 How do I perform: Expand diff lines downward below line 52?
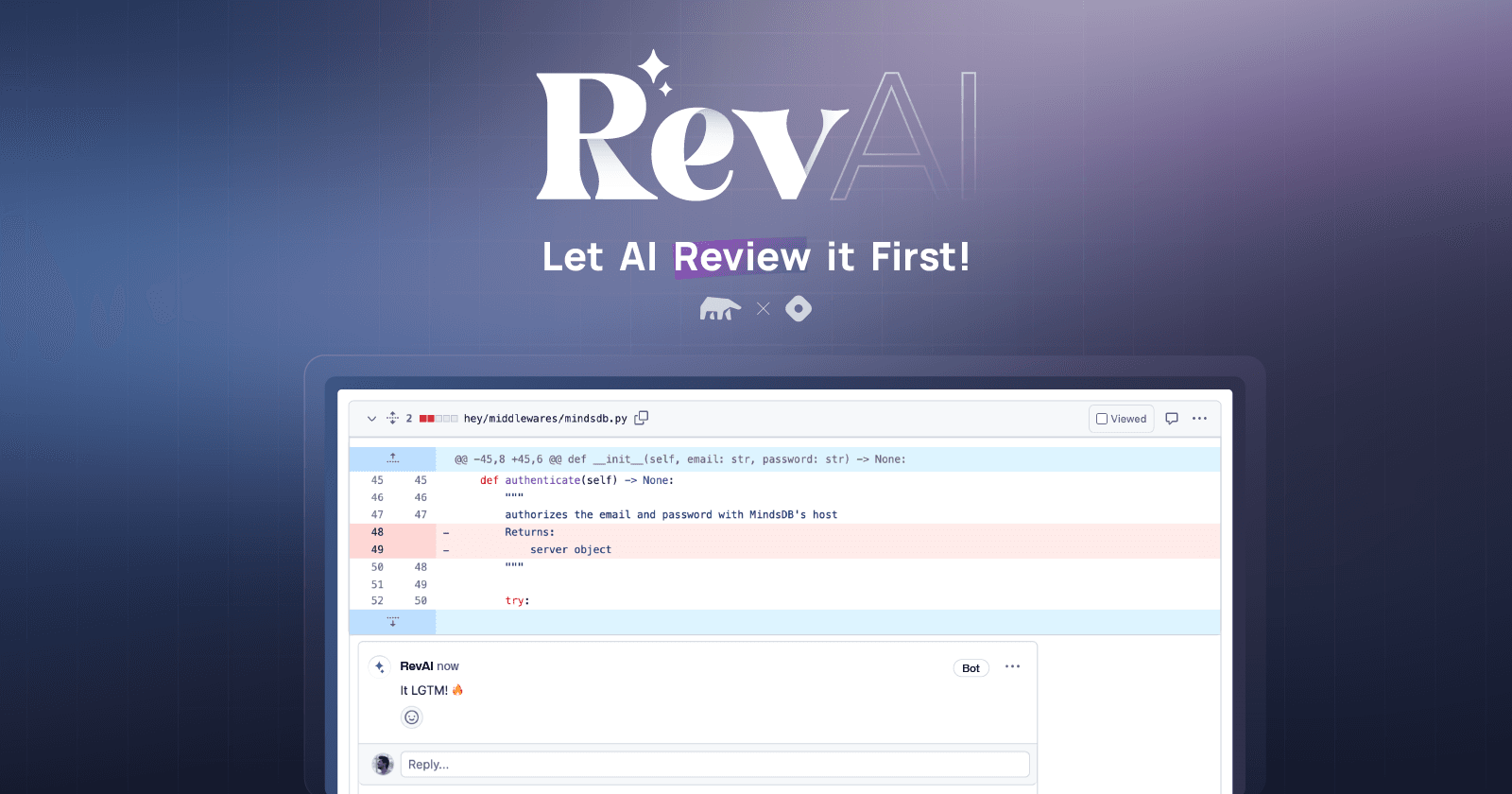pos(392,622)
